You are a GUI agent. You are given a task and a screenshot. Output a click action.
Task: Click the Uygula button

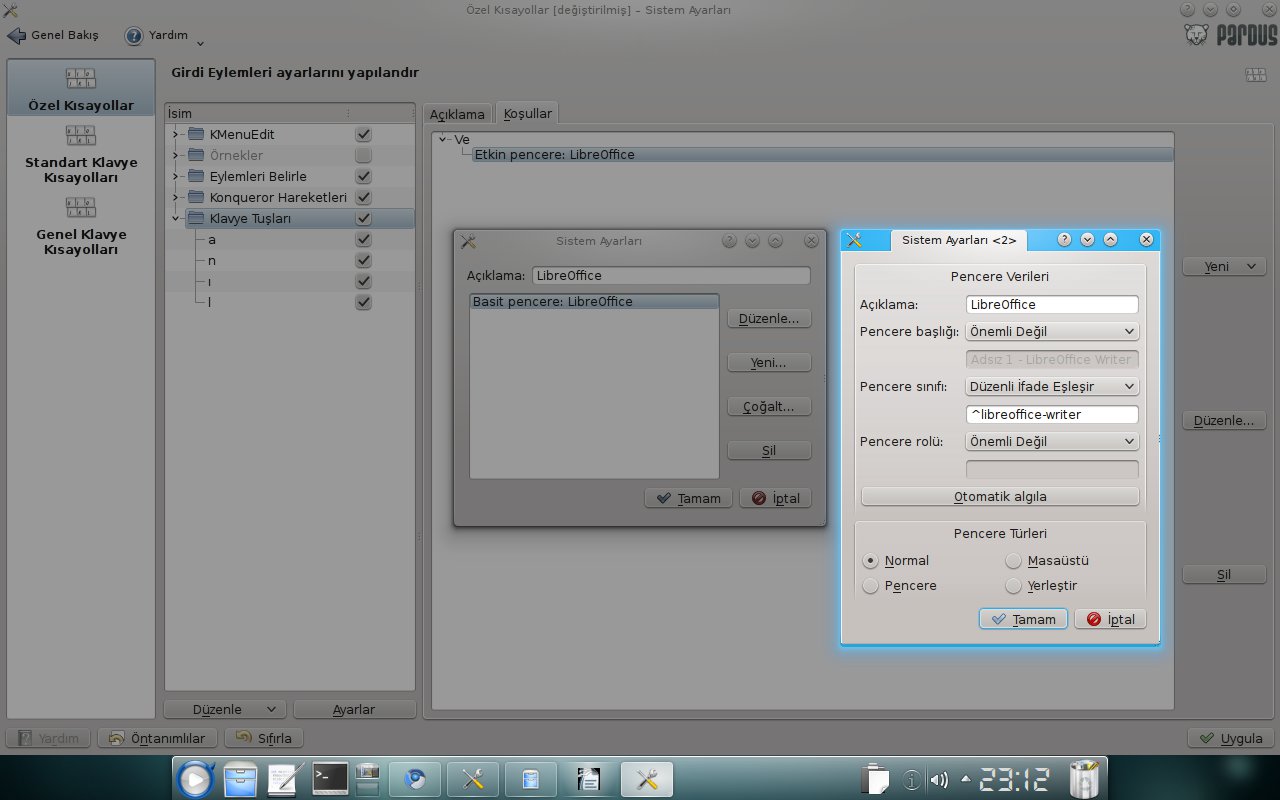pos(1231,738)
